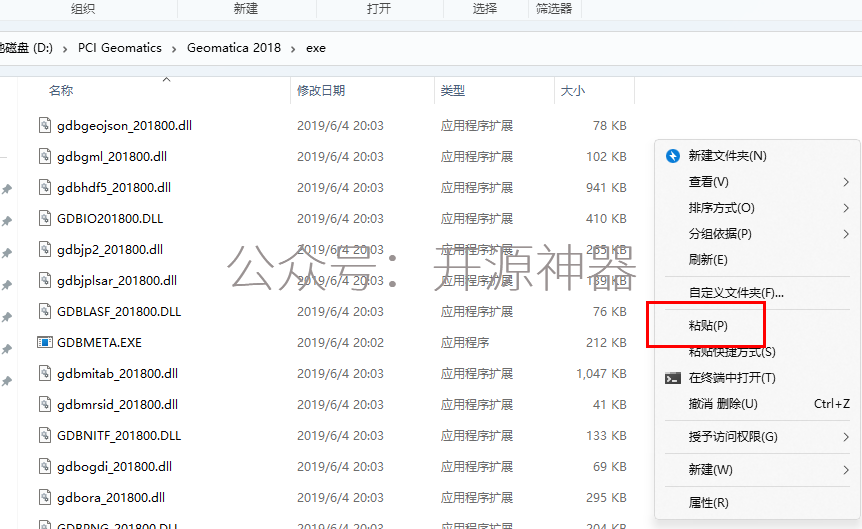Select file name gdbgeojson_201800.dll
Screen dimensions: 862x529
click(x=124, y=126)
